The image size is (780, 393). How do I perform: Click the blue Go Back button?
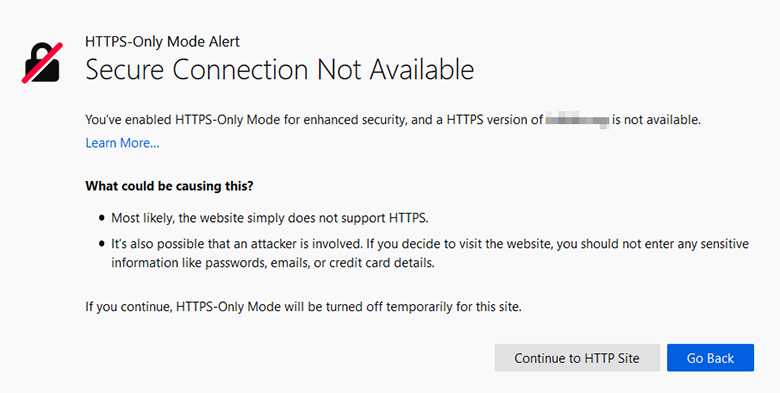coord(710,358)
